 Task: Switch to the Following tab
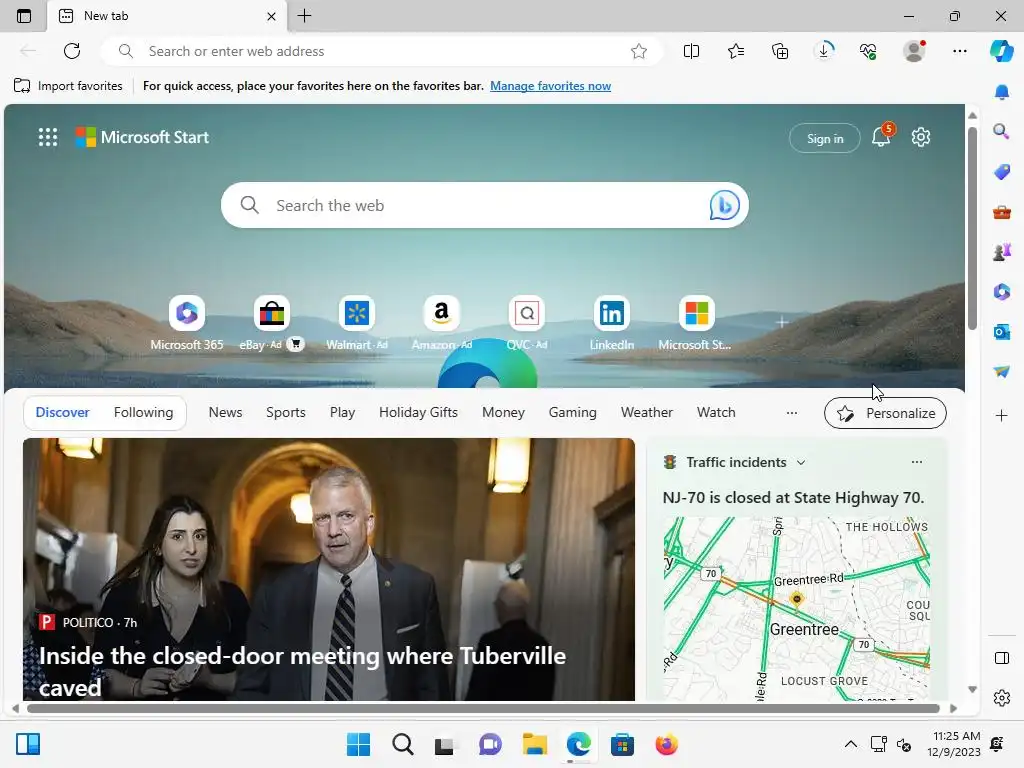point(144,413)
